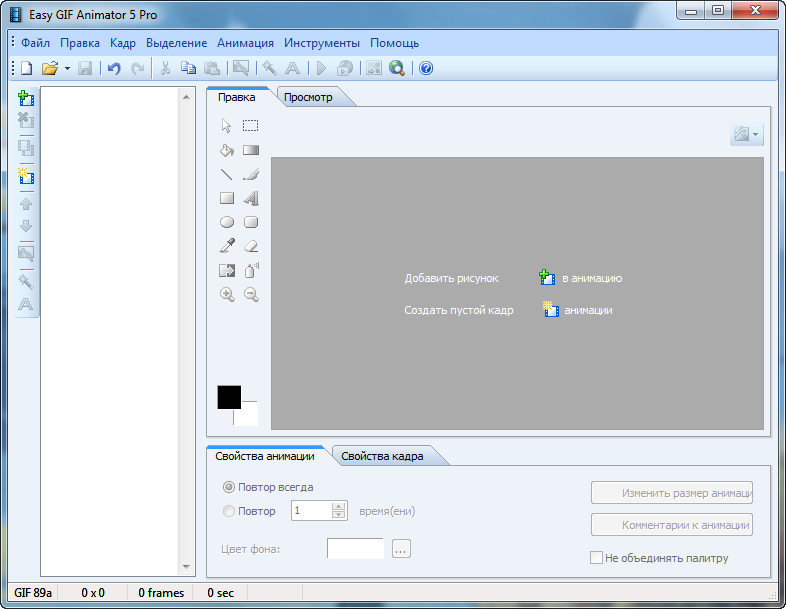Open the Файл menu

(x=35, y=43)
